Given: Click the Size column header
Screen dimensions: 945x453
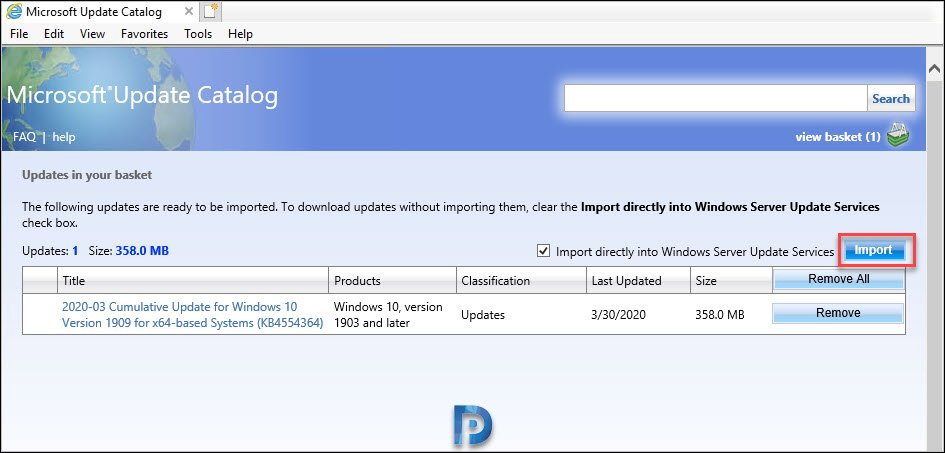Looking at the screenshot, I should (x=731, y=281).
